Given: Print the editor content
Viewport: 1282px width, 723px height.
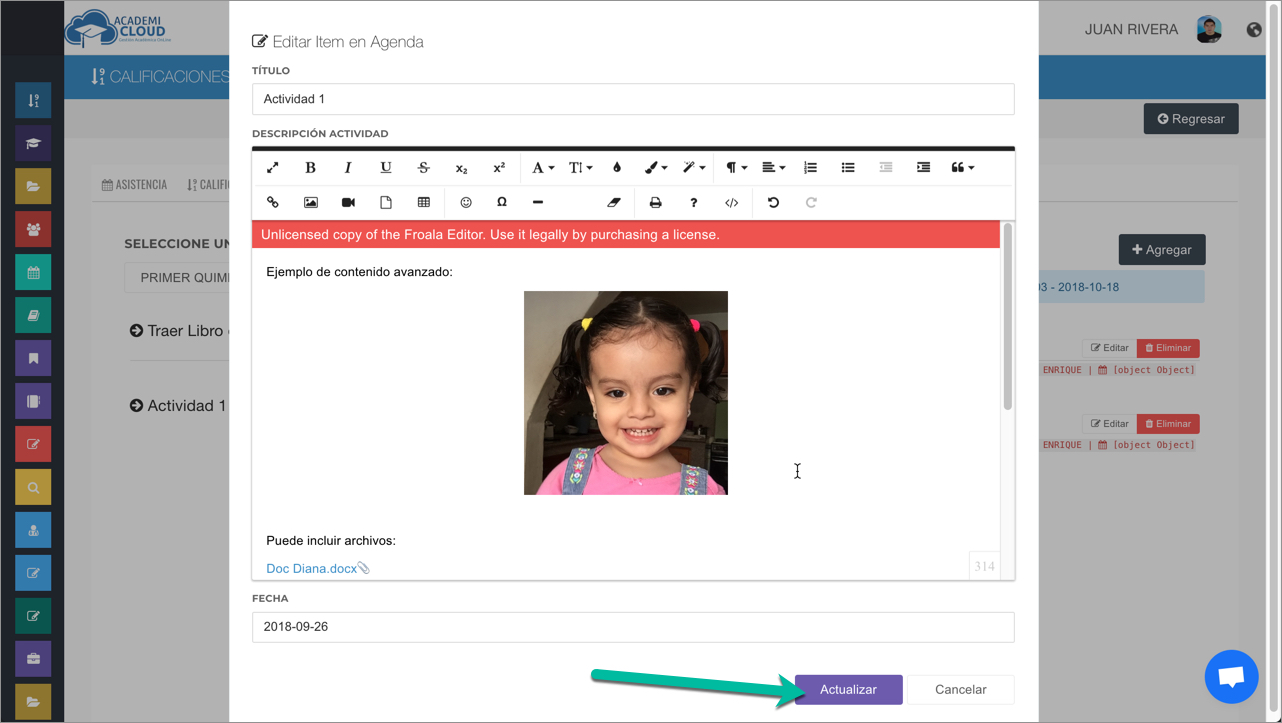Looking at the screenshot, I should [x=656, y=202].
